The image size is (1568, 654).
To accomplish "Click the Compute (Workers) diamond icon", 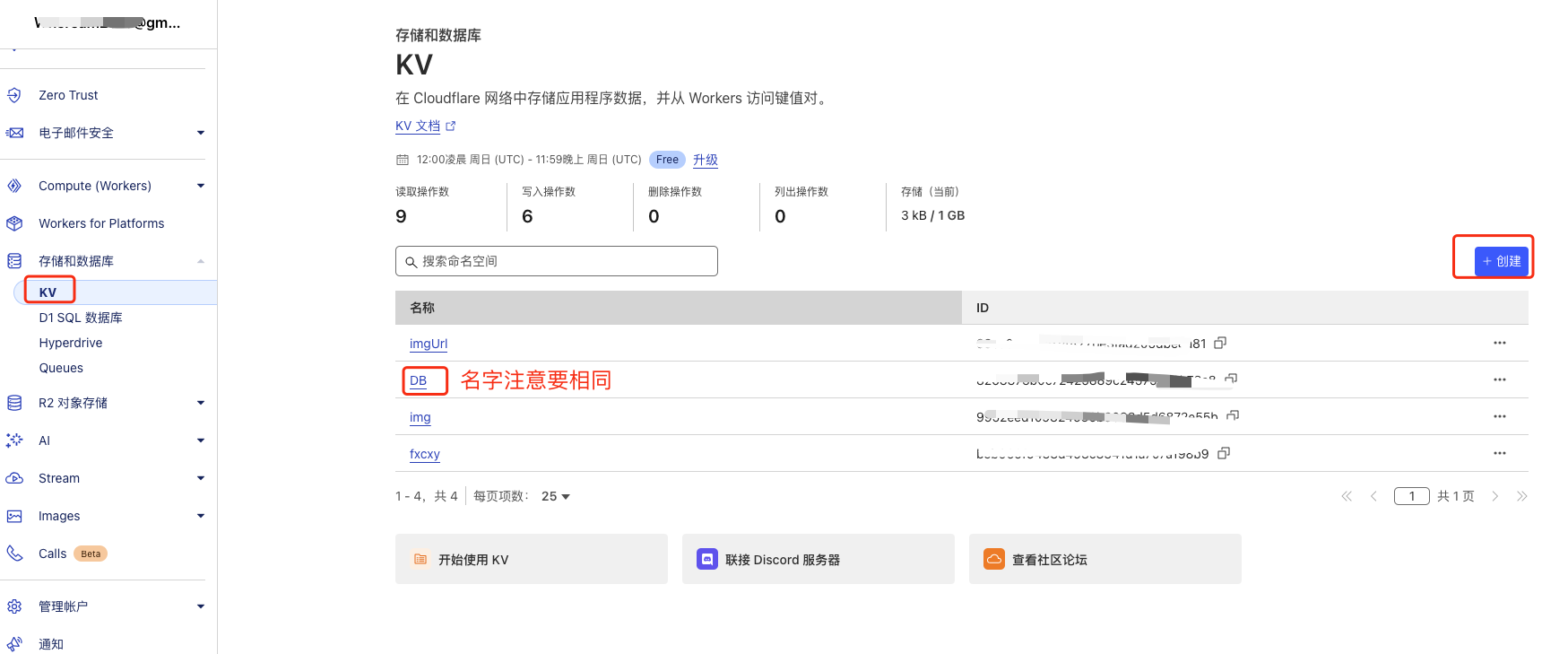I will (14, 186).
